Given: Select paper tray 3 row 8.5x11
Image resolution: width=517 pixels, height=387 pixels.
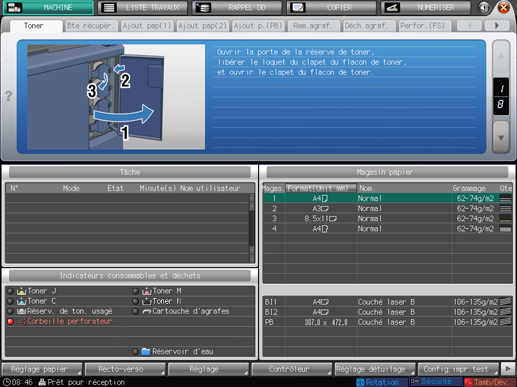Looking at the screenshot, I should [x=388, y=219].
